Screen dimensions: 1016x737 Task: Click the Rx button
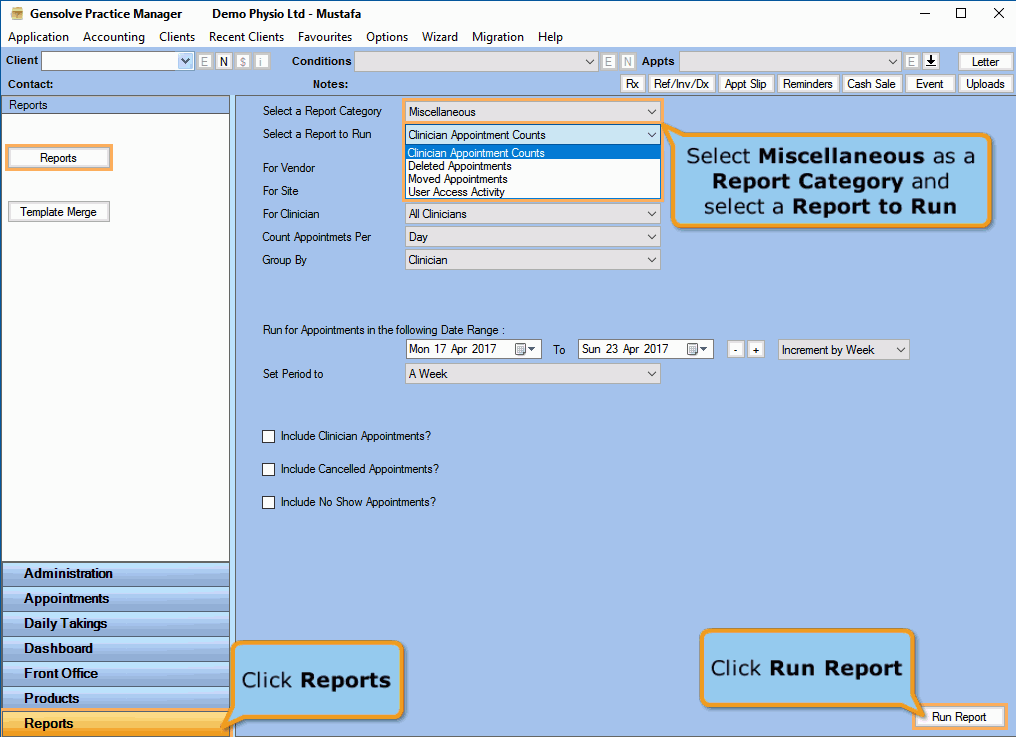[632, 84]
